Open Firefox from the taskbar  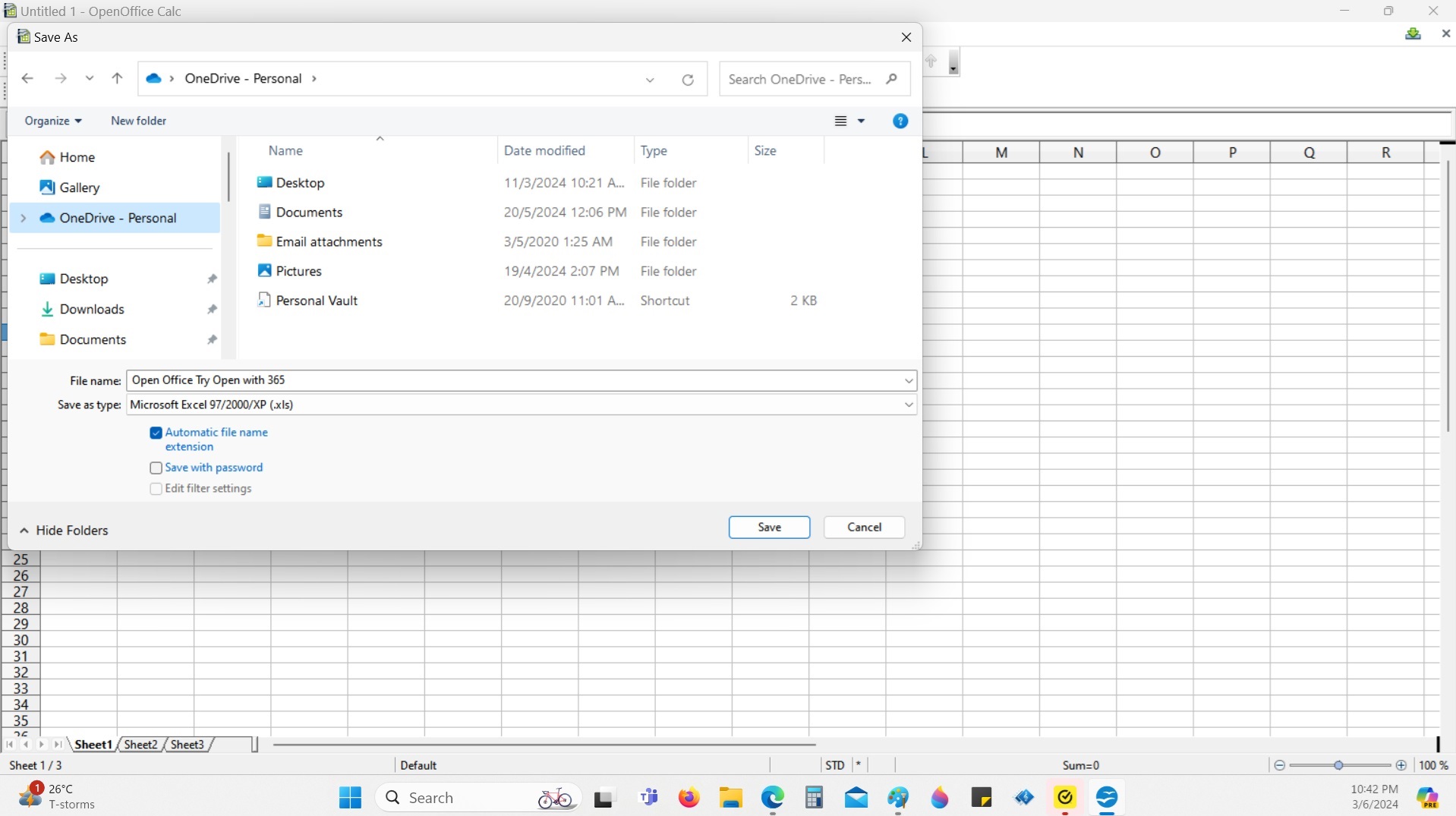click(x=689, y=798)
